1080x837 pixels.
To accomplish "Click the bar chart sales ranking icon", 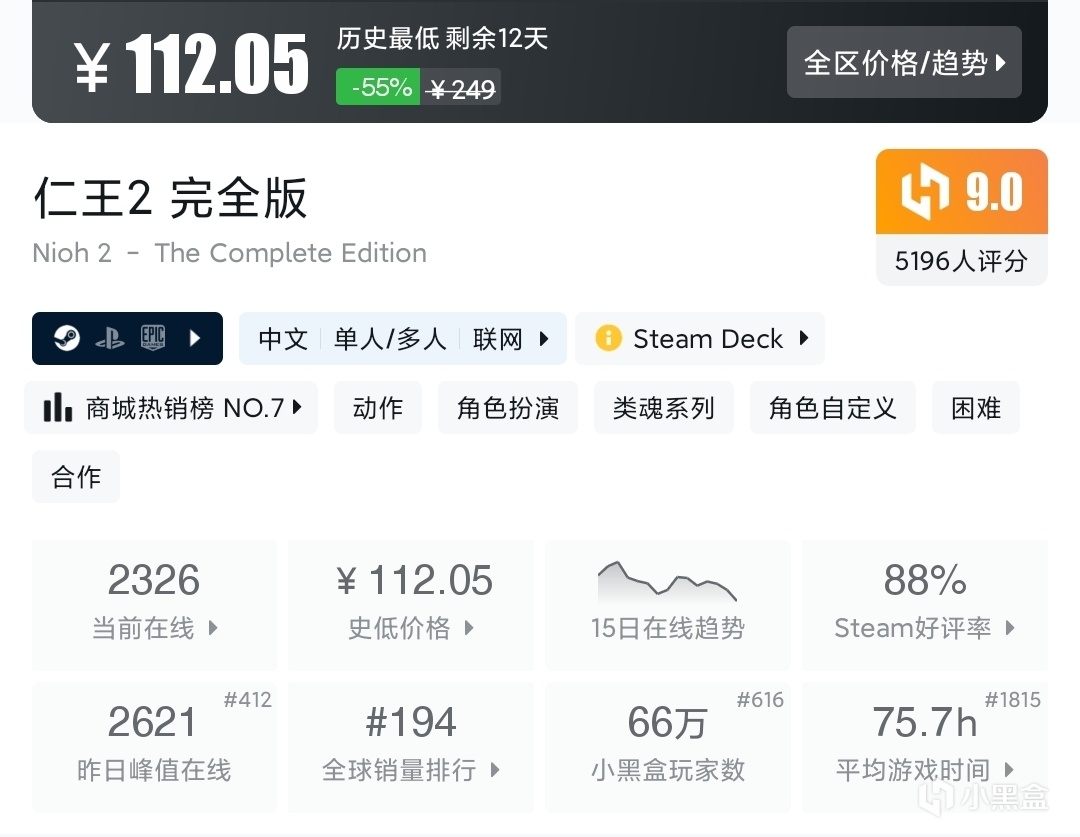I will pos(58,408).
